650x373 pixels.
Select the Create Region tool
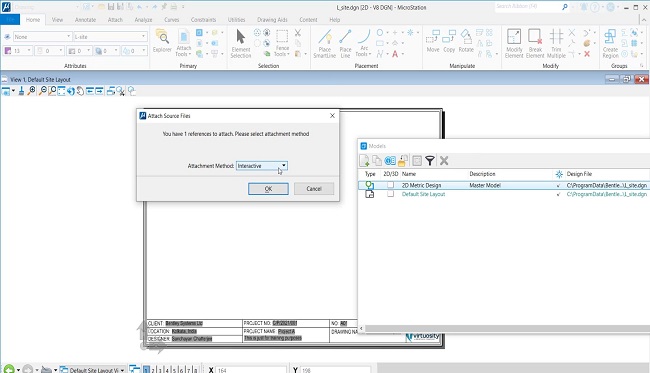click(610, 43)
